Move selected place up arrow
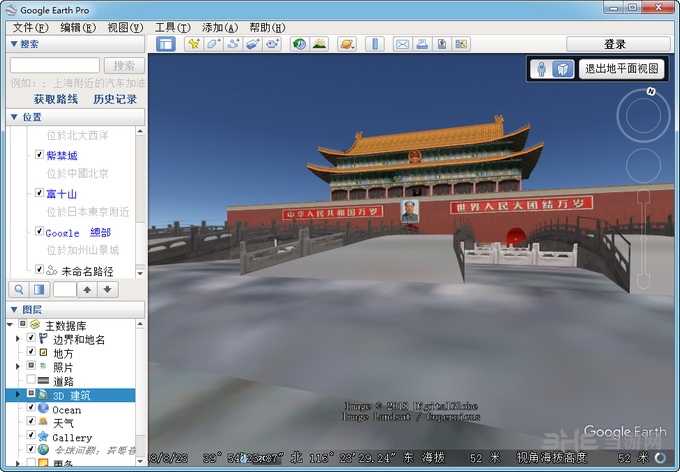 pyautogui.click(x=87, y=289)
